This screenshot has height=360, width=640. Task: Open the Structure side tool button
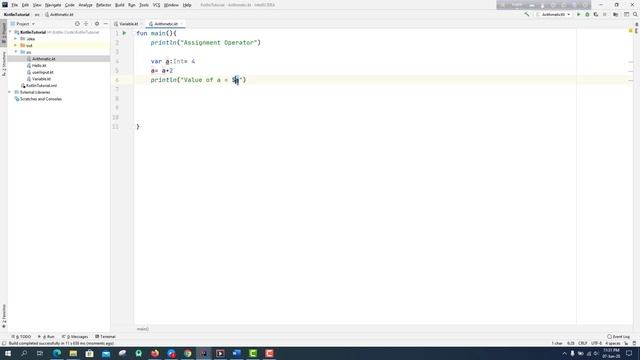4,64
